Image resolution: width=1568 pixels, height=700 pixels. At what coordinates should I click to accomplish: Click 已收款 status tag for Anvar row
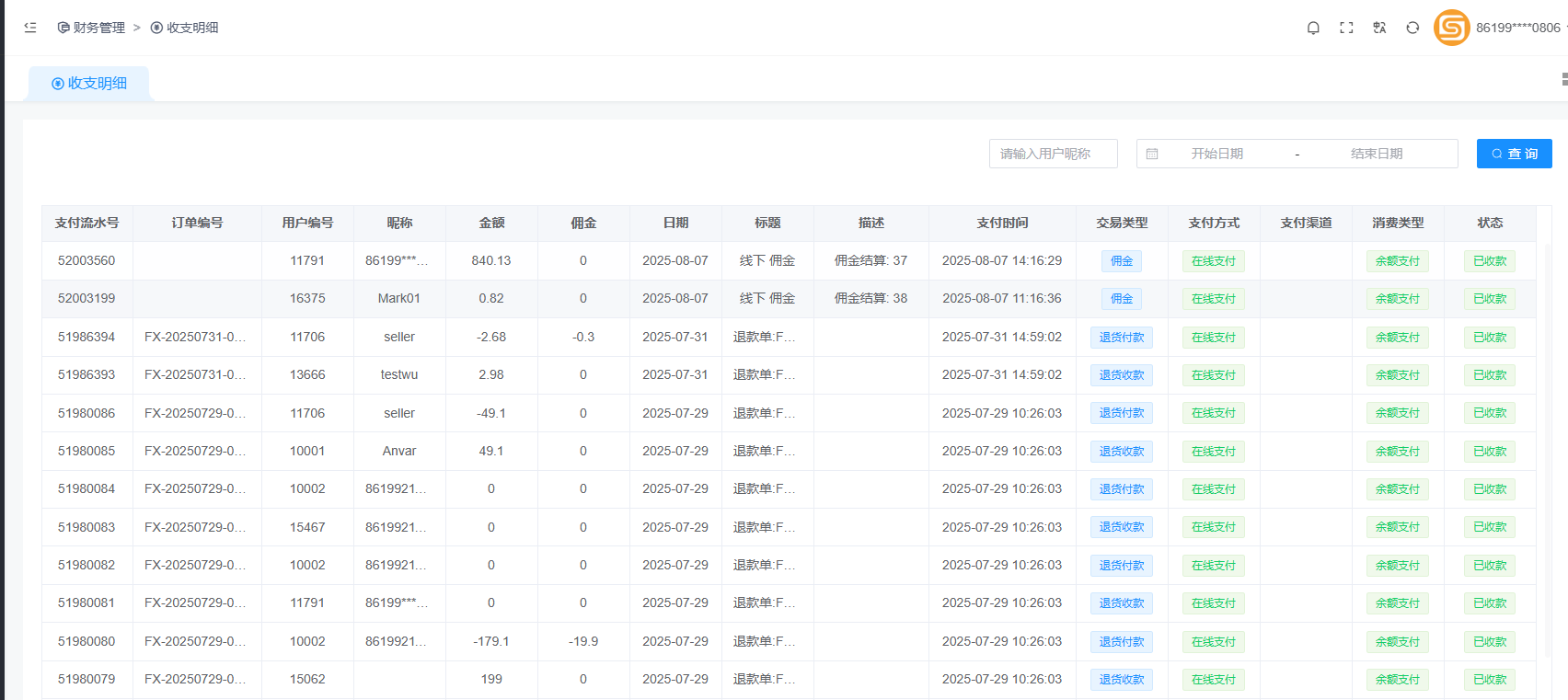[x=1489, y=452]
